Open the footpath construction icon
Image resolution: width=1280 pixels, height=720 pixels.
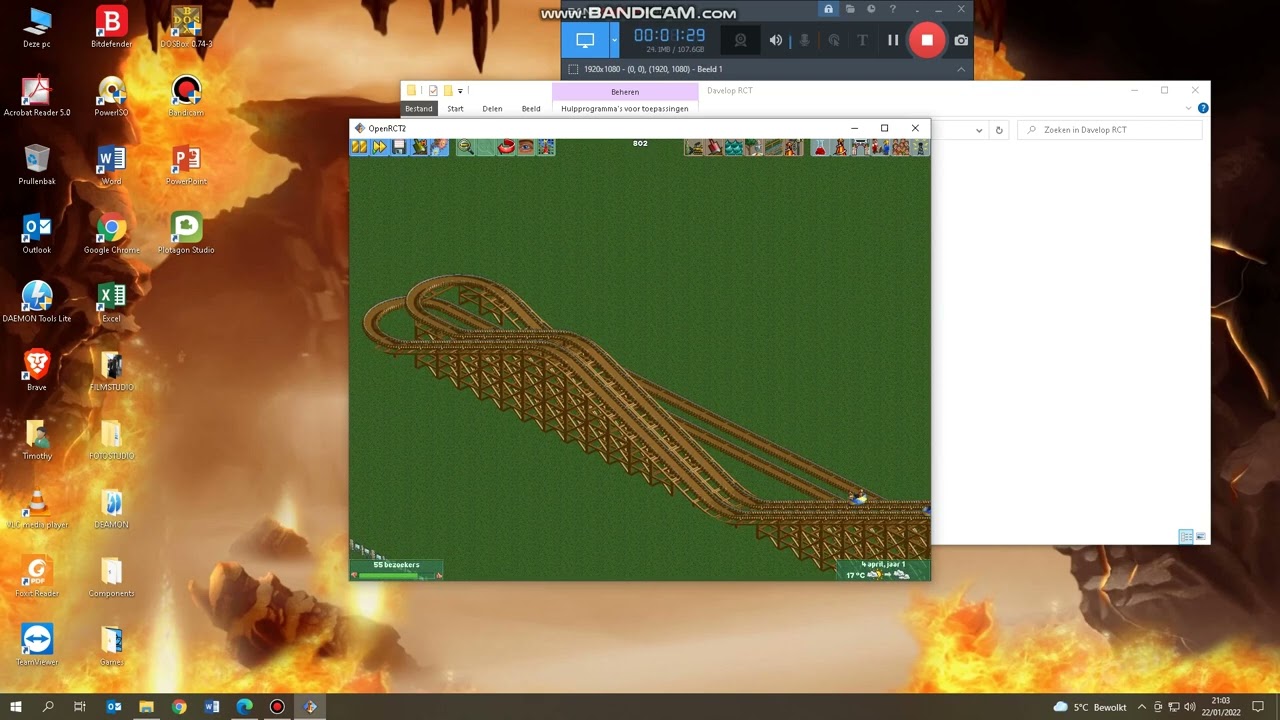(774, 147)
